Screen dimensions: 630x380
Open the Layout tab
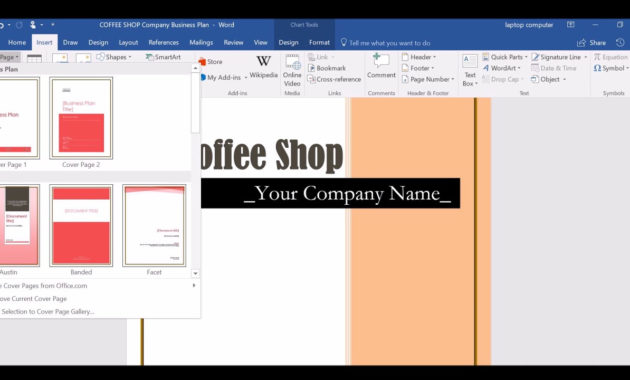click(128, 42)
